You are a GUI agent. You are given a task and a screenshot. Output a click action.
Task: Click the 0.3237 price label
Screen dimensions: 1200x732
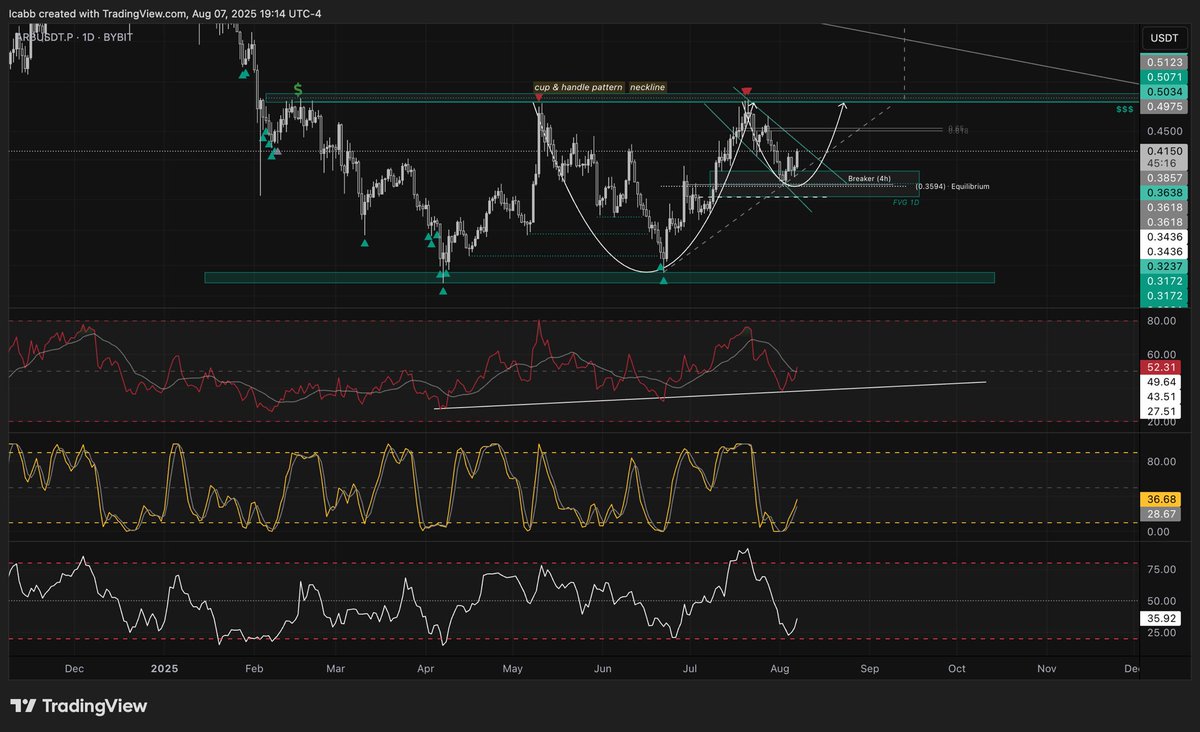coord(1163,268)
